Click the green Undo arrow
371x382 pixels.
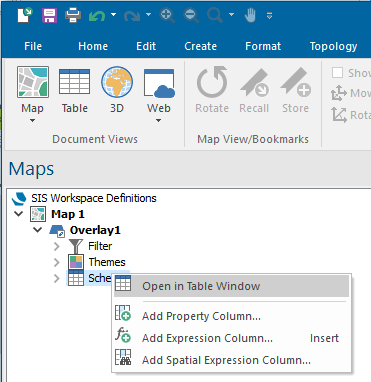pyautogui.click(x=97, y=15)
